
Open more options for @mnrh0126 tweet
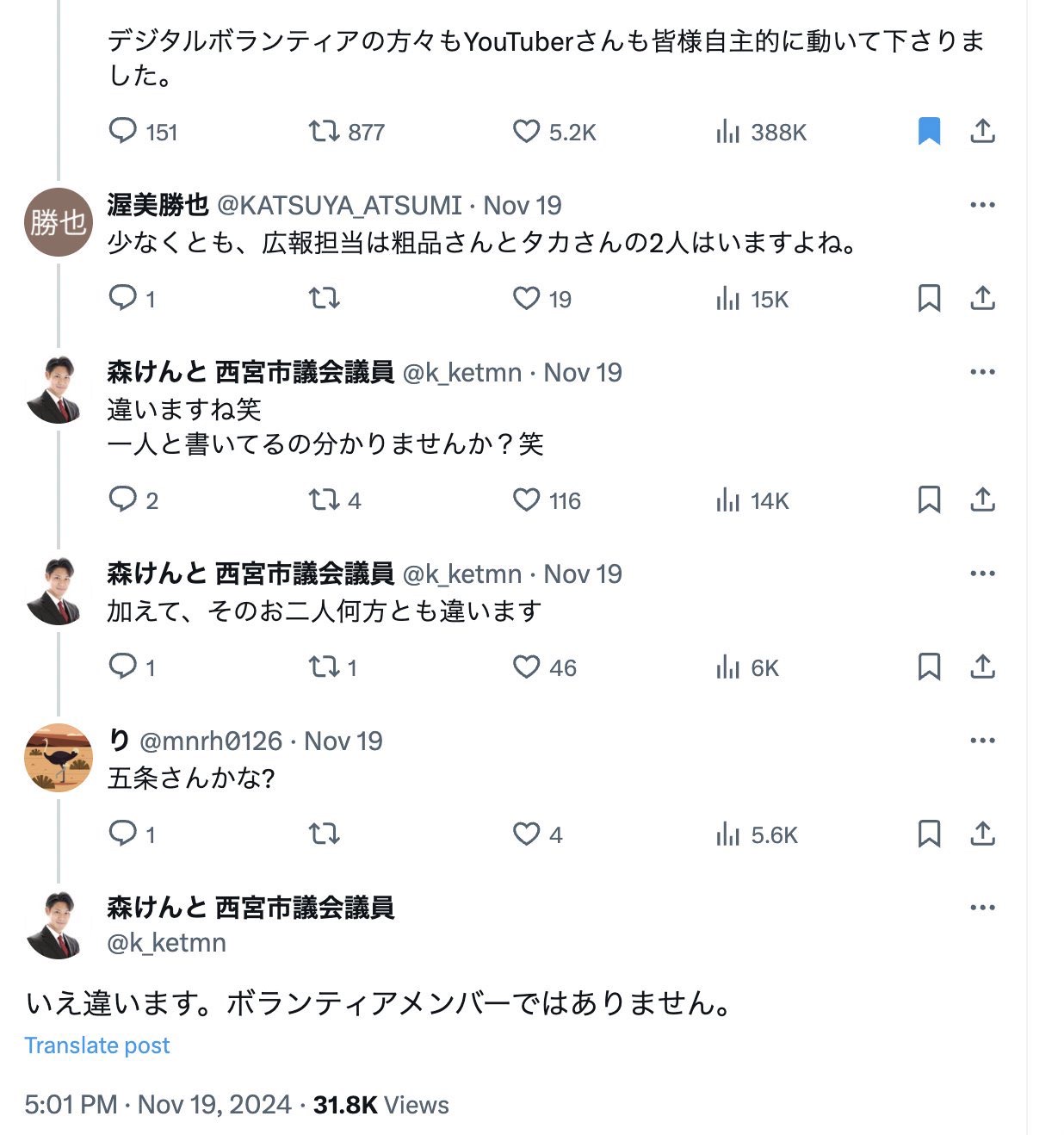(x=982, y=741)
